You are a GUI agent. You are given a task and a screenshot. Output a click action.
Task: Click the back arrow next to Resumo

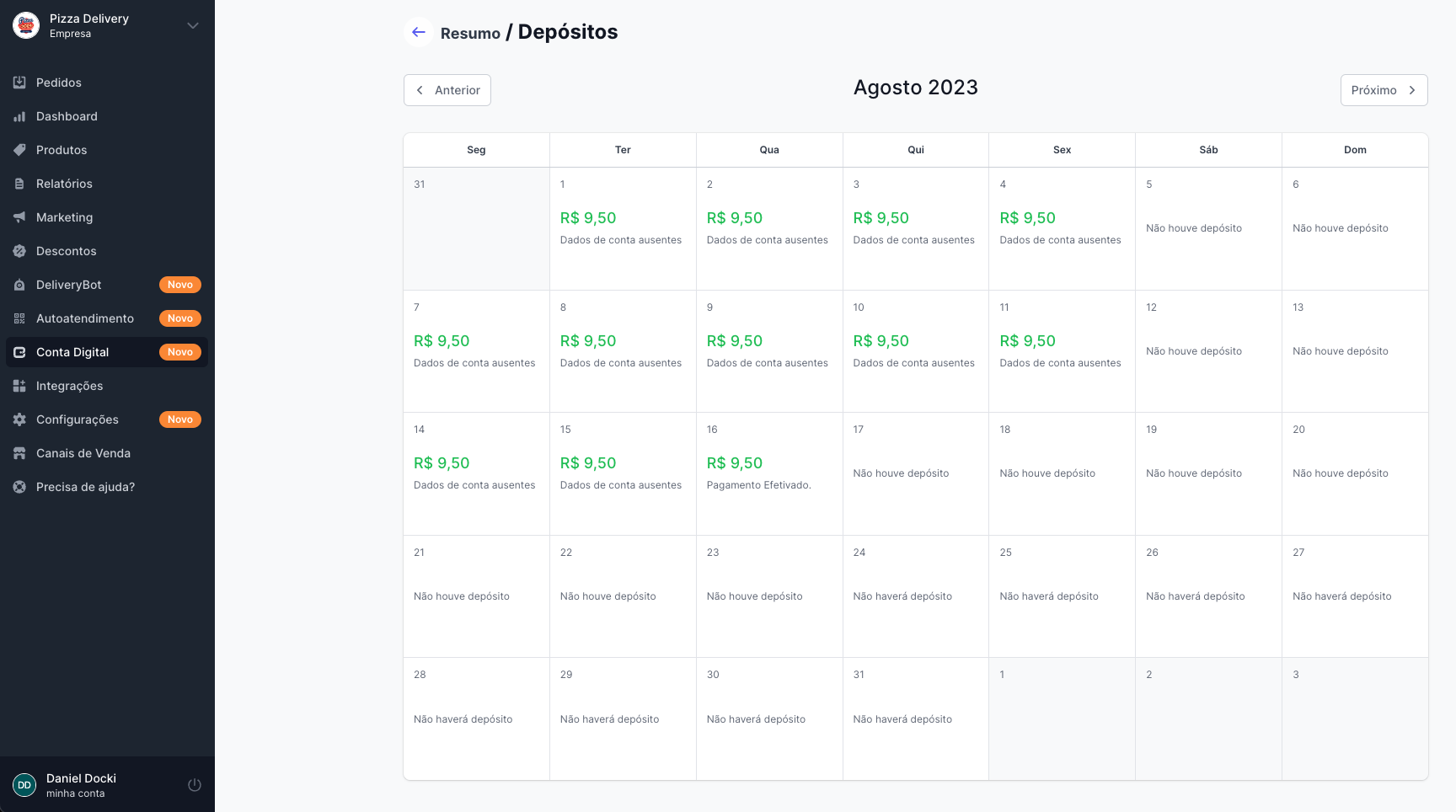click(419, 32)
